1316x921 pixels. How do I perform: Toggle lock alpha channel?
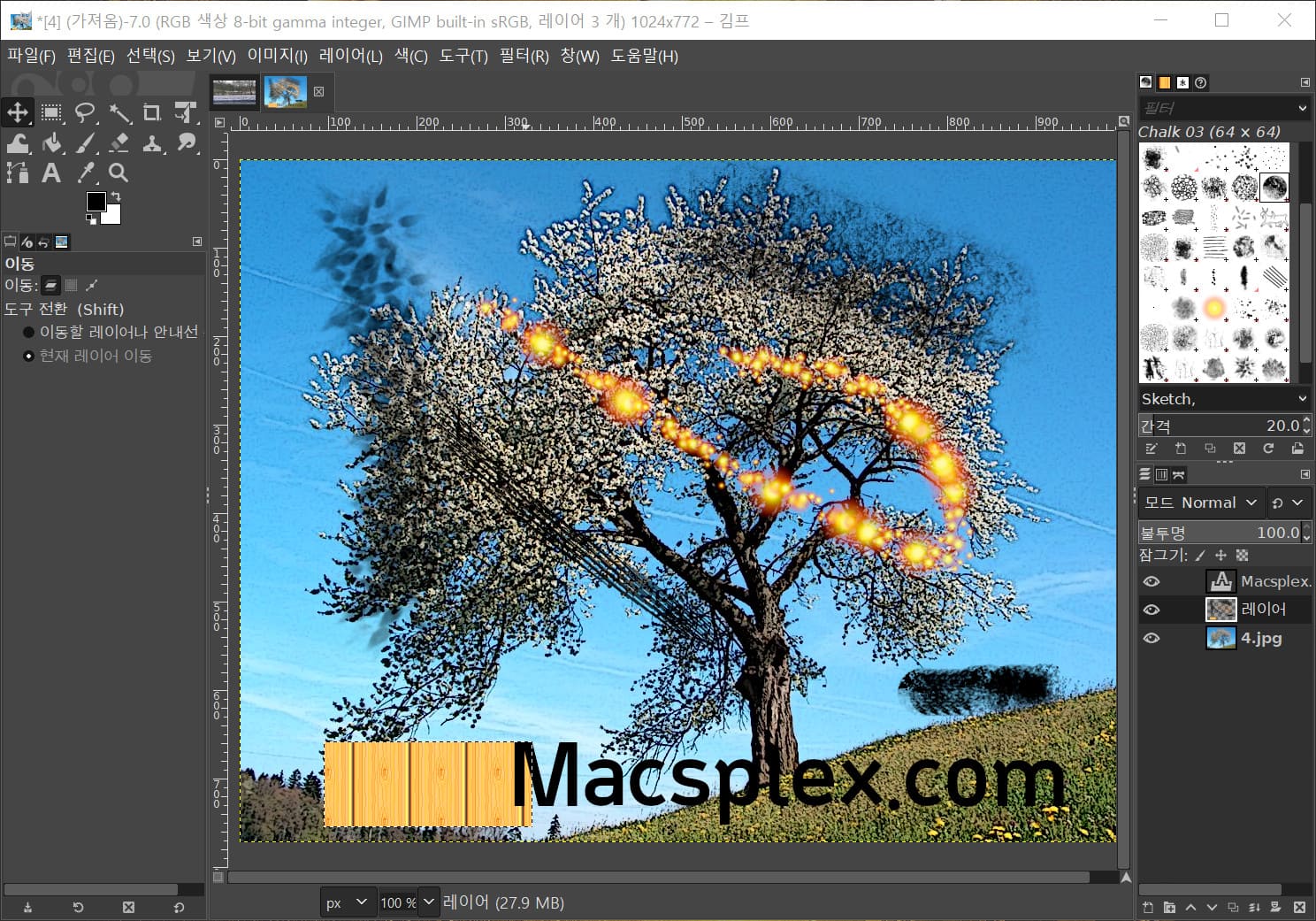pos(1242,556)
